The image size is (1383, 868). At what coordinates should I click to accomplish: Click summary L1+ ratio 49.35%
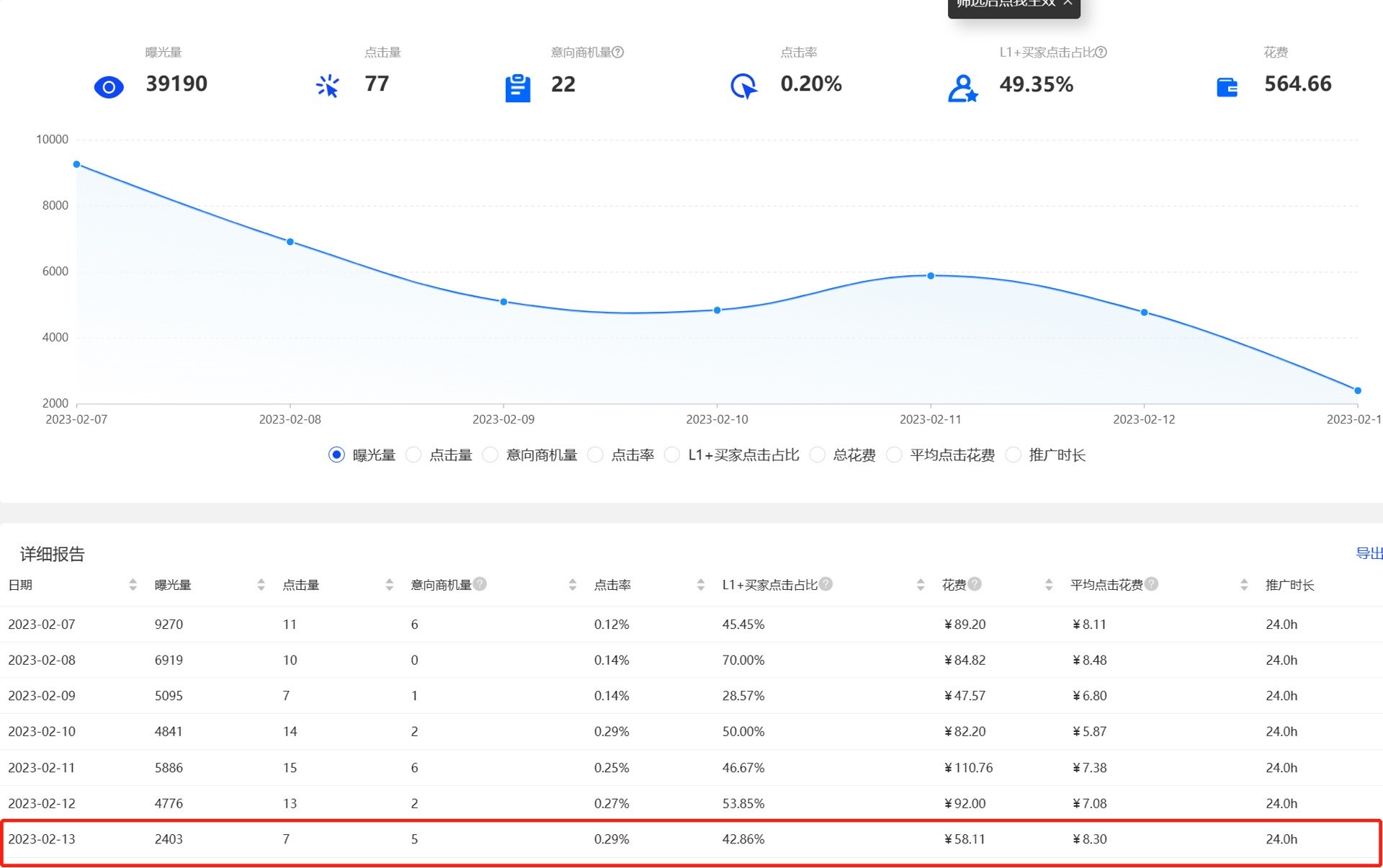coord(1036,84)
